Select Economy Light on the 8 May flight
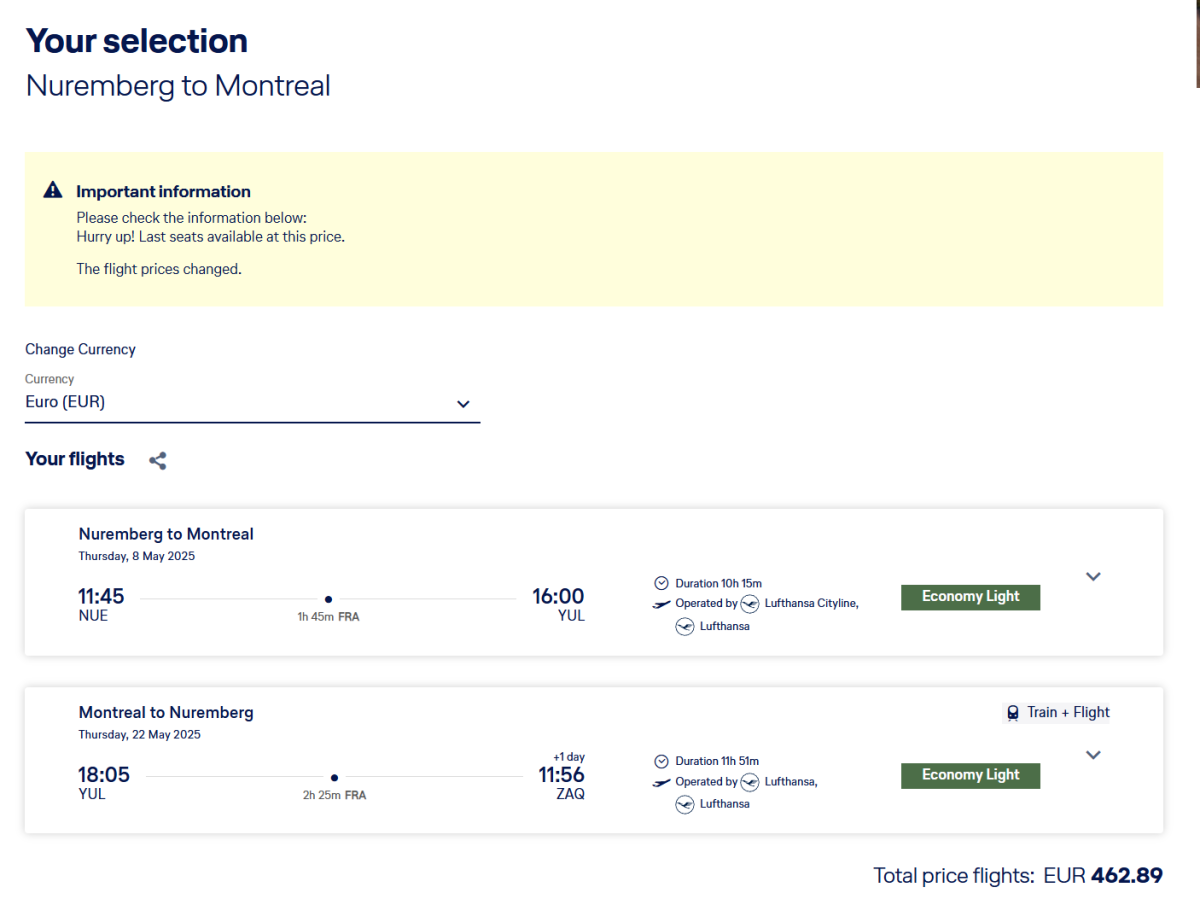The height and width of the screenshot is (899, 1200). click(x=970, y=597)
